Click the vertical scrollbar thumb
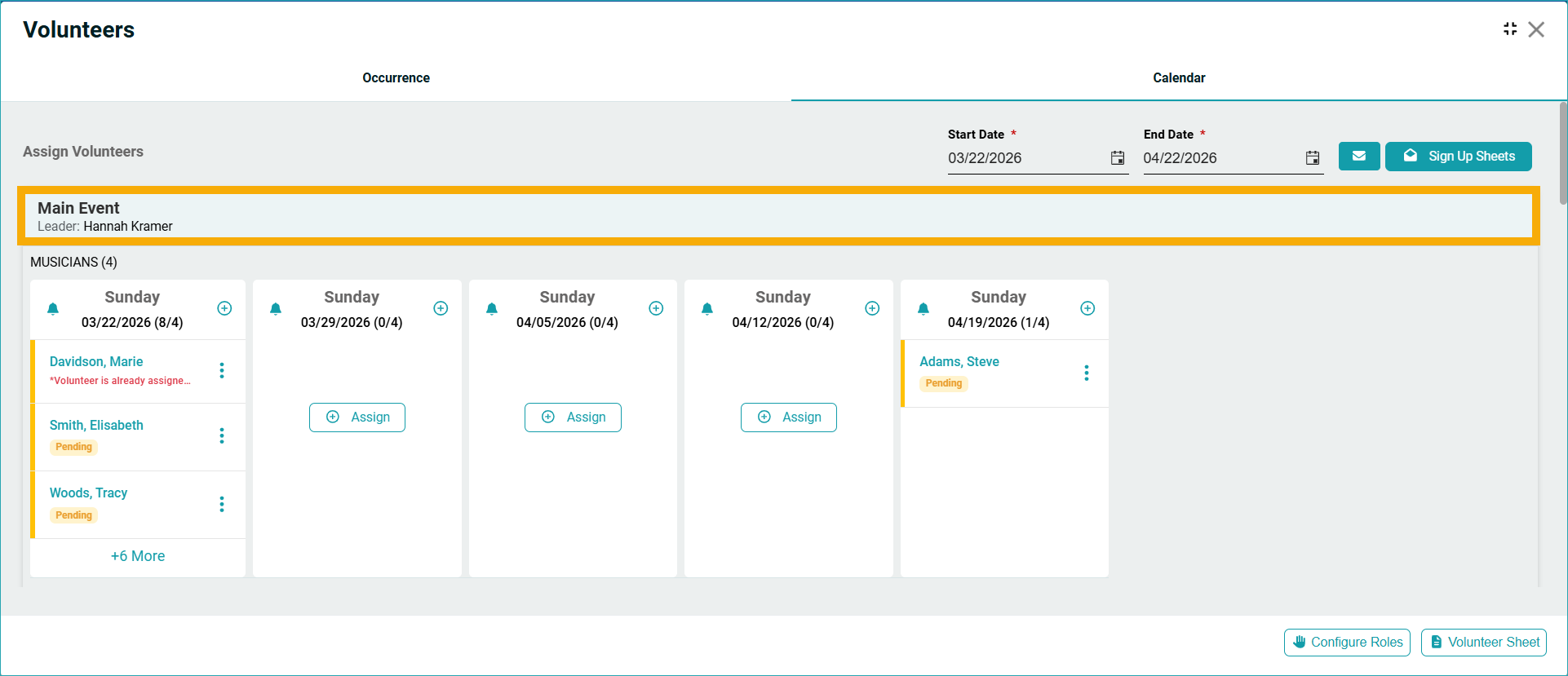Screen dimensions: 1568x676 tap(1563, 153)
